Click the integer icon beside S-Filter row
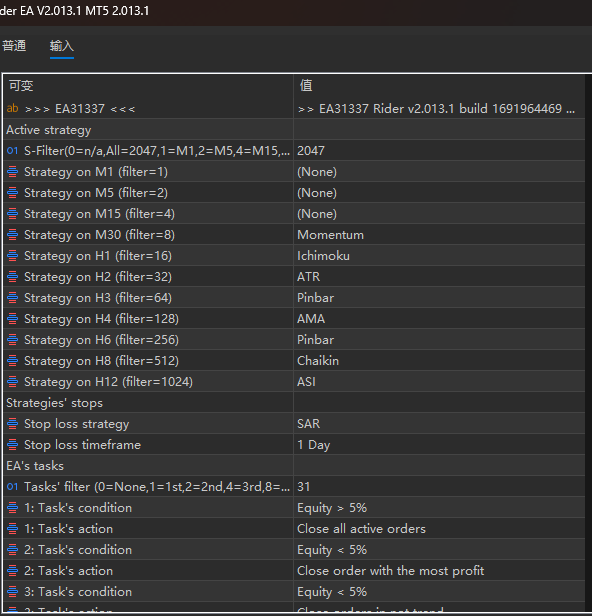Screen dimensions: 592x616 click(13, 150)
